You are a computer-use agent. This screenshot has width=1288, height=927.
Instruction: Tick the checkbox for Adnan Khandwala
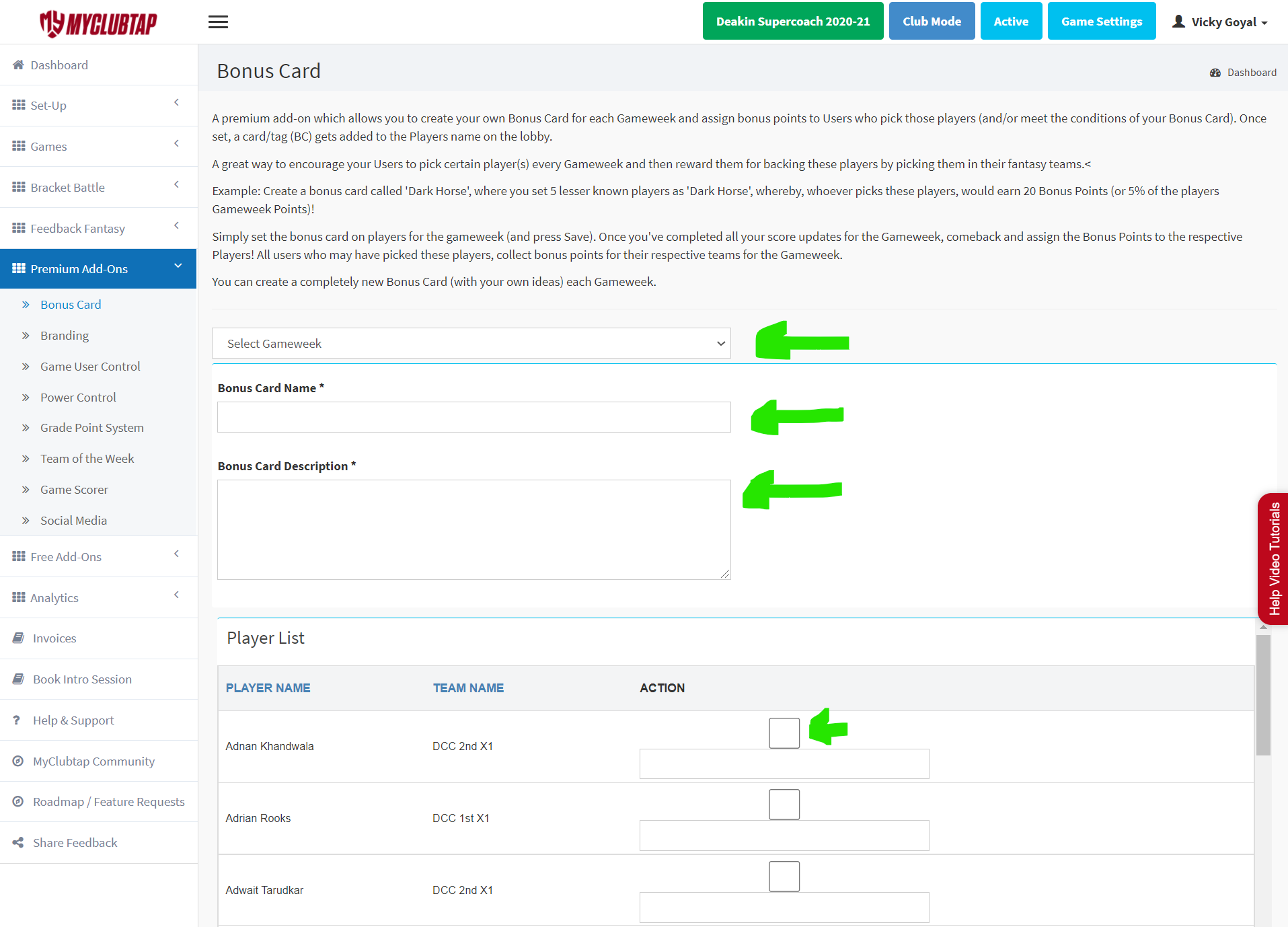tap(784, 733)
